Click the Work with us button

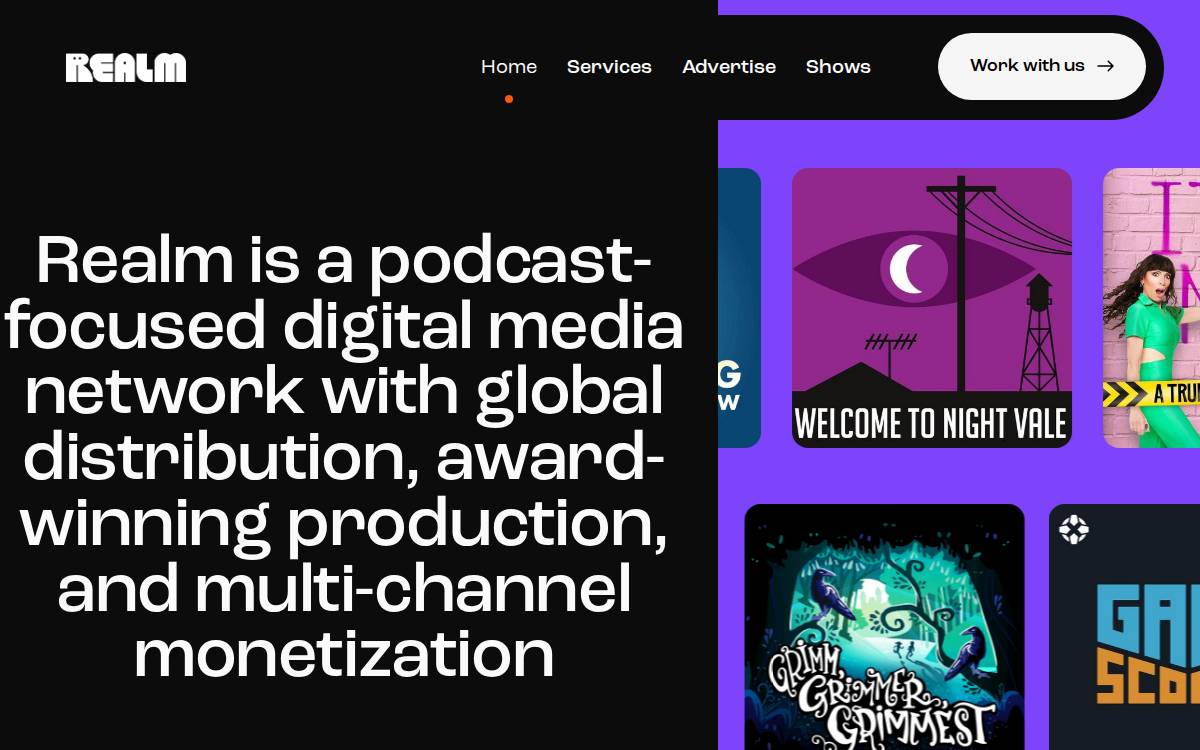(1042, 66)
